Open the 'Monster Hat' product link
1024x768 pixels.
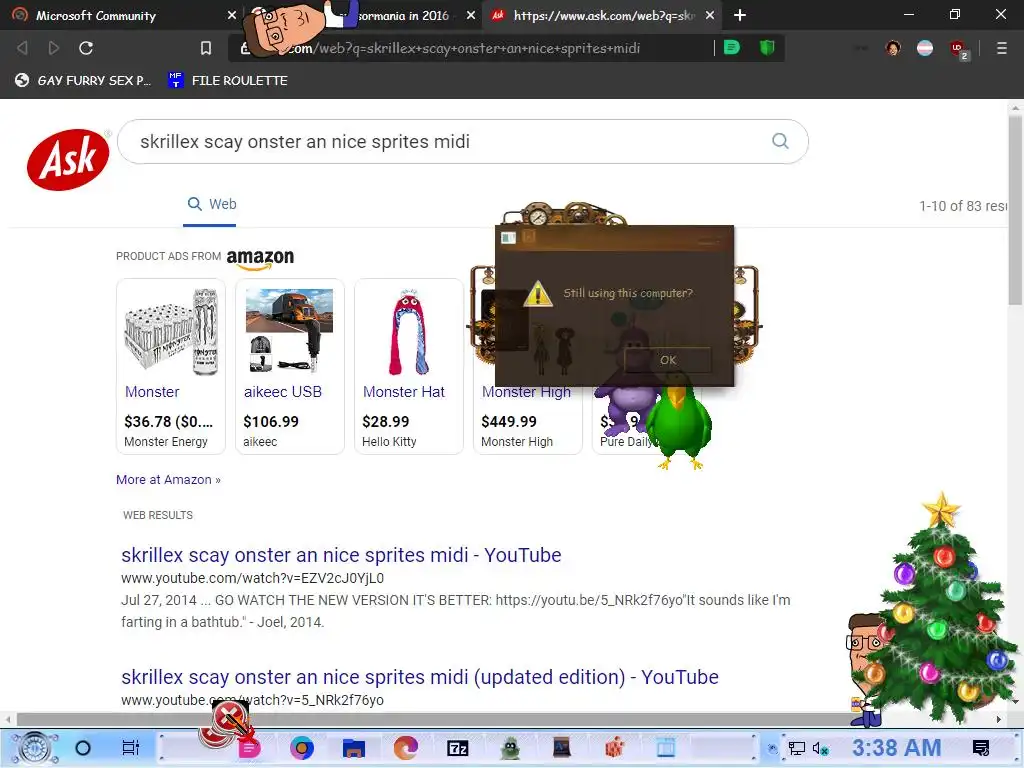click(x=404, y=391)
